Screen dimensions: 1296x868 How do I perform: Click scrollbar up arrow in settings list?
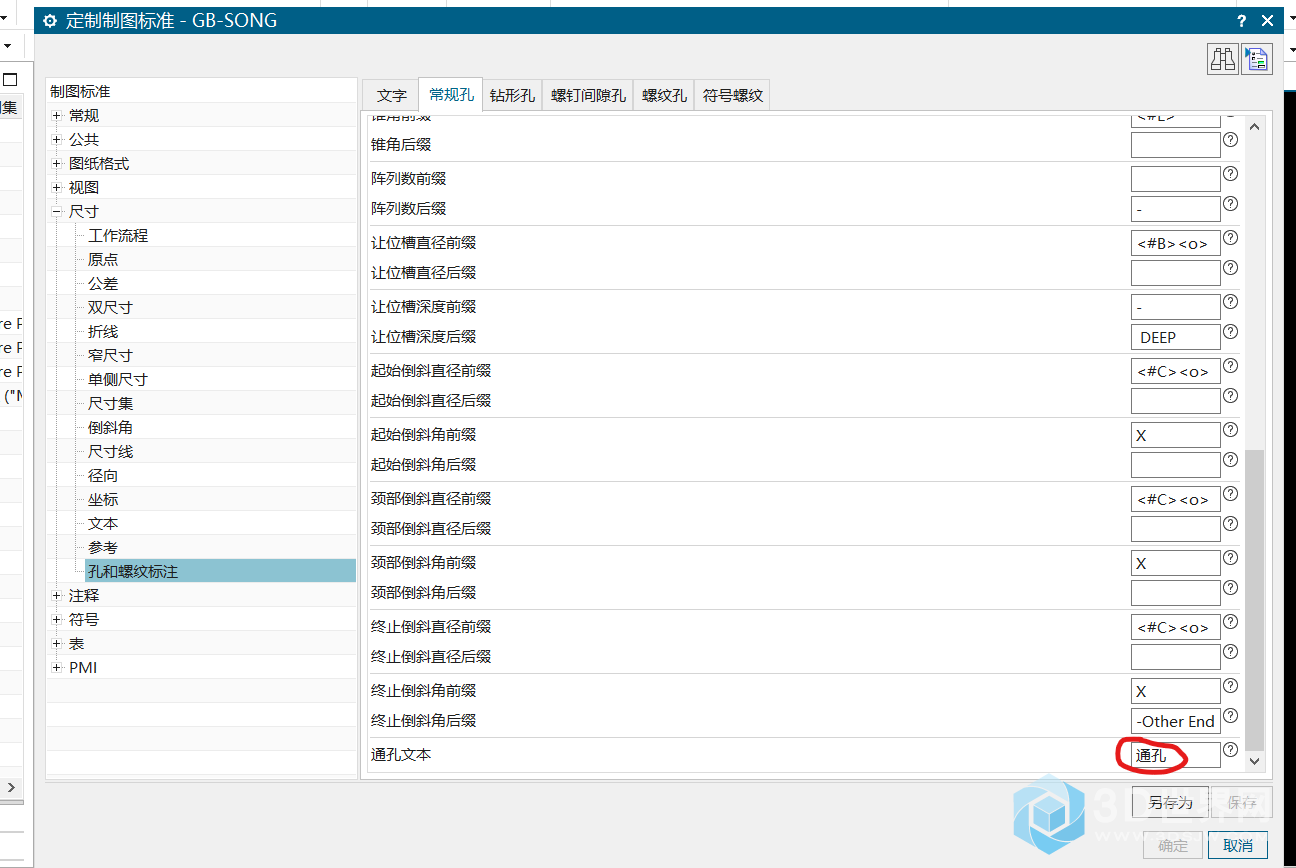click(1254, 125)
